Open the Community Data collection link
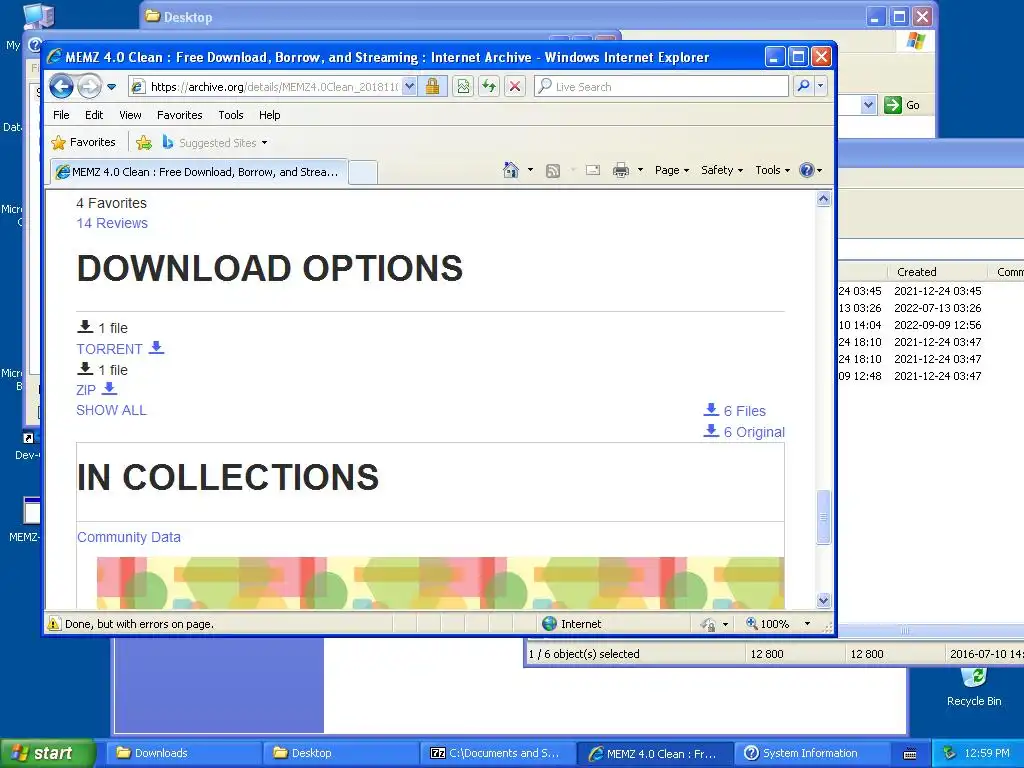The width and height of the screenshot is (1024, 768). [x=129, y=537]
